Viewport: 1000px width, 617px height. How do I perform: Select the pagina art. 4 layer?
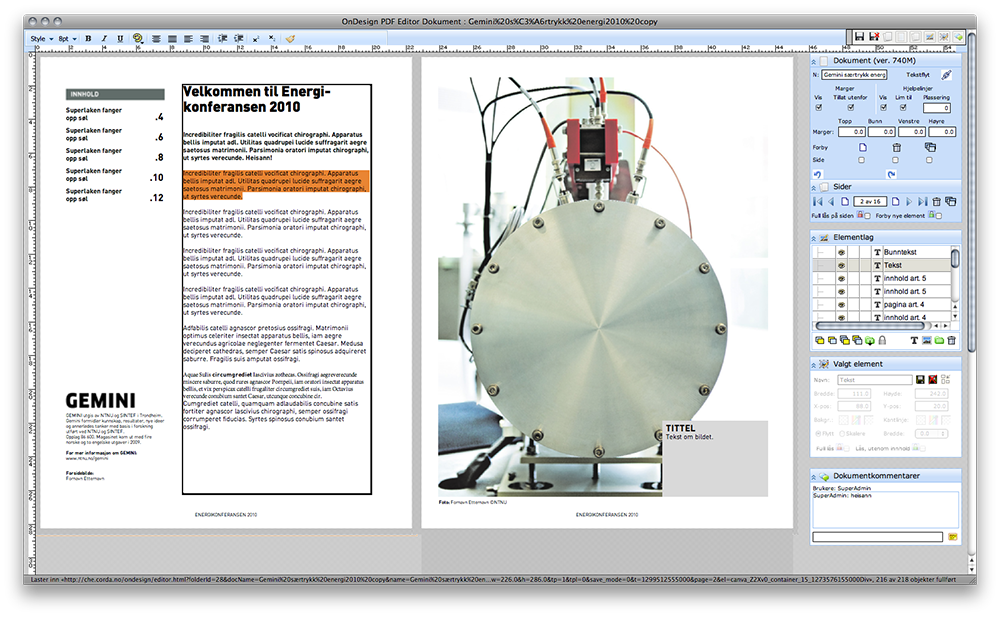tap(903, 304)
